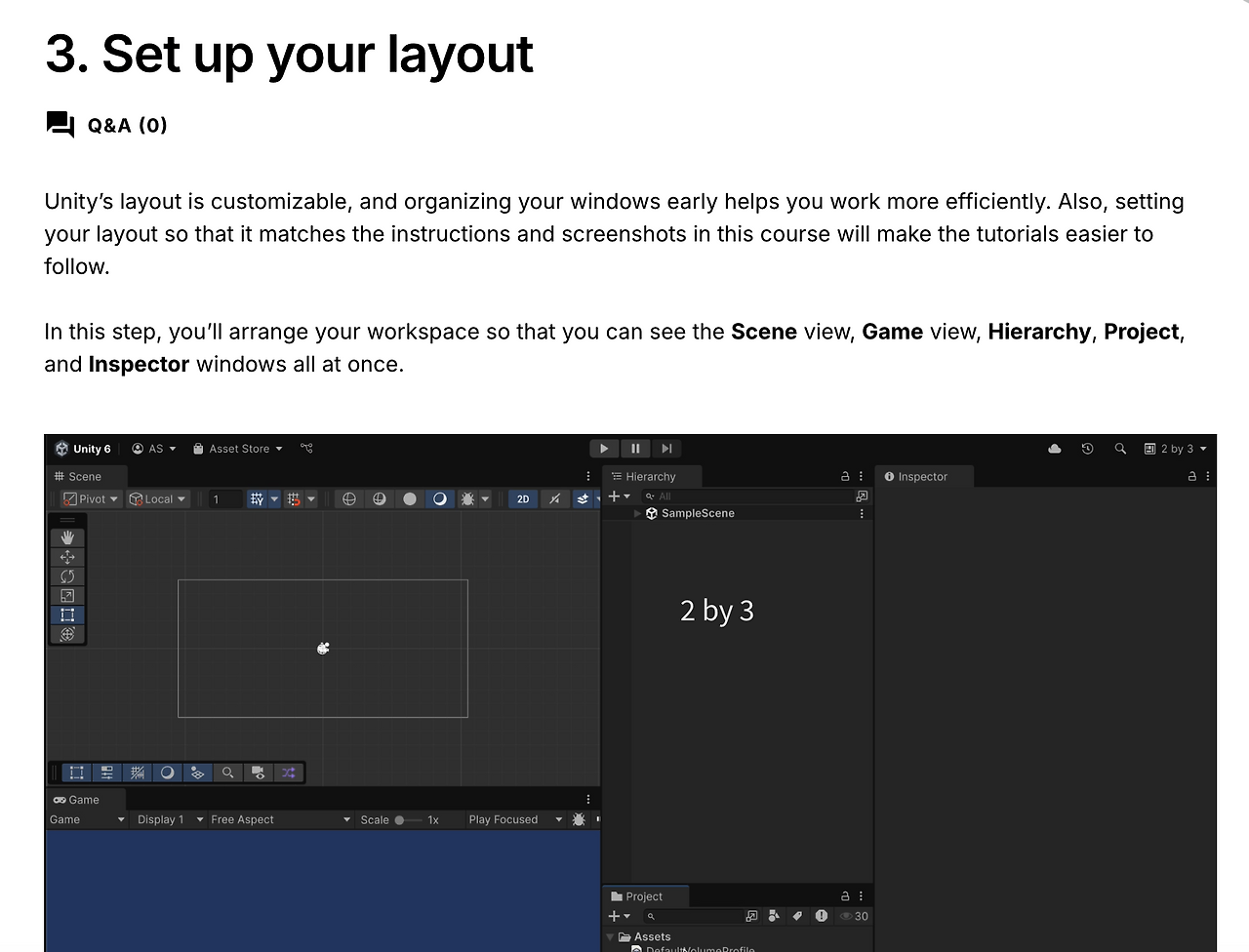Open the Free Aspect dropdown

[280, 819]
